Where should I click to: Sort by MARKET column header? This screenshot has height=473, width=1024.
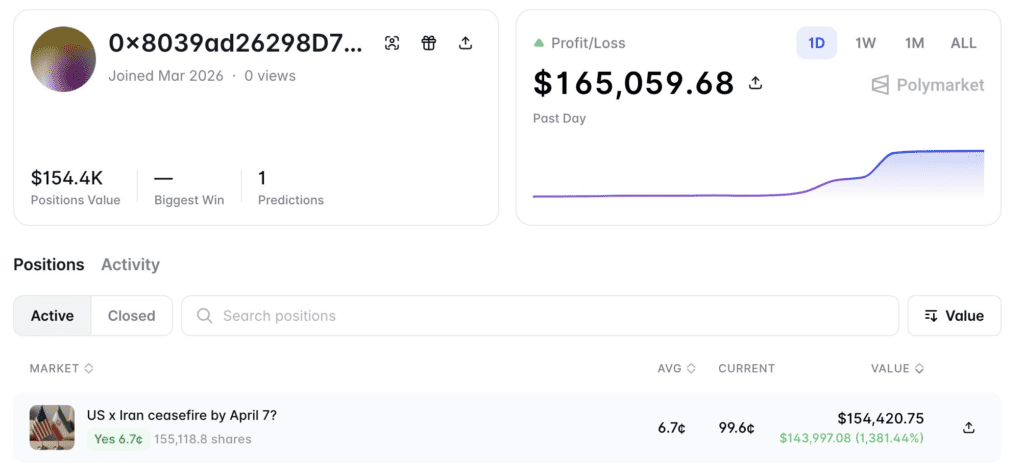point(61,369)
